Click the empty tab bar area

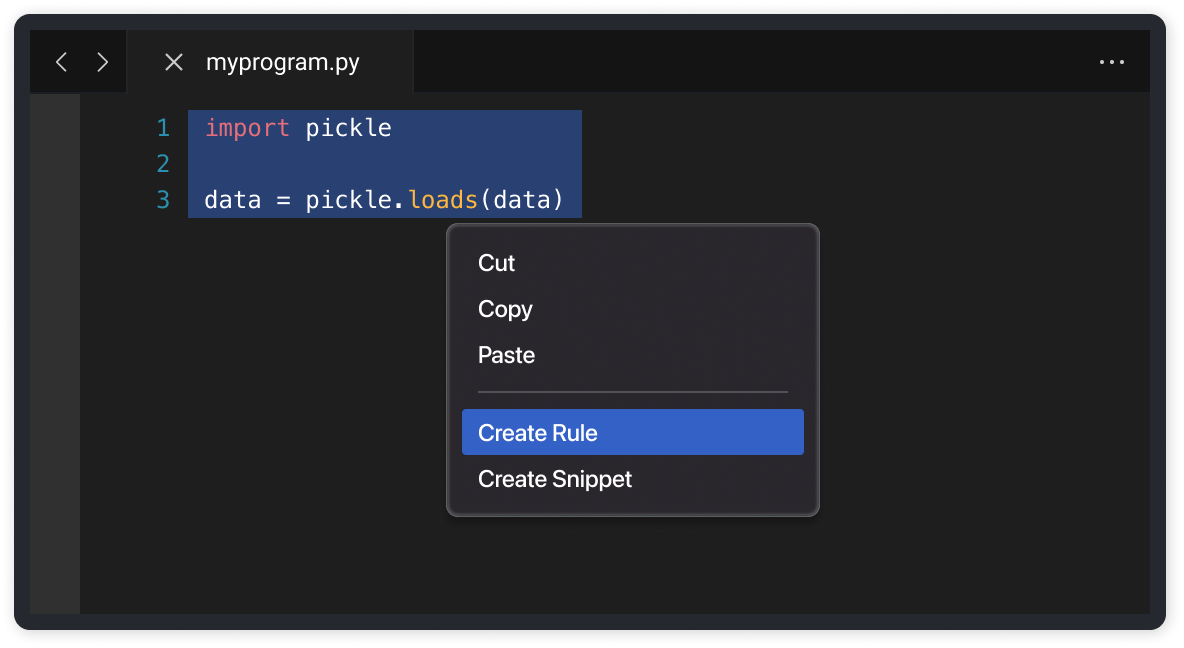pyautogui.click(x=700, y=61)
